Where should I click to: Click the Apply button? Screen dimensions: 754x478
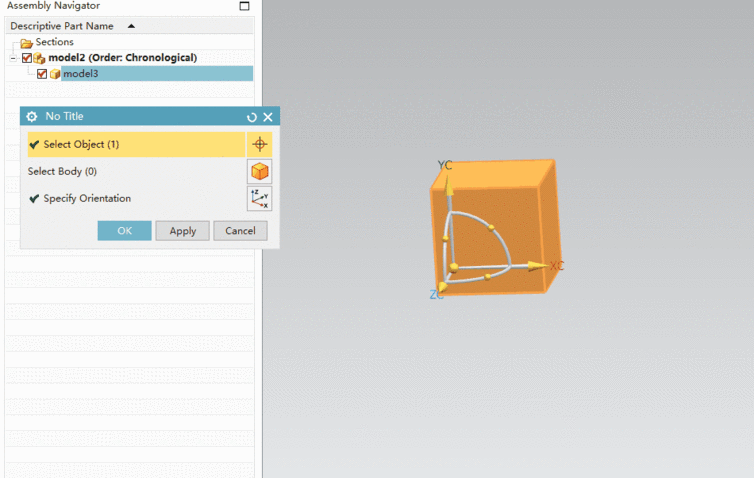(183, 231)
